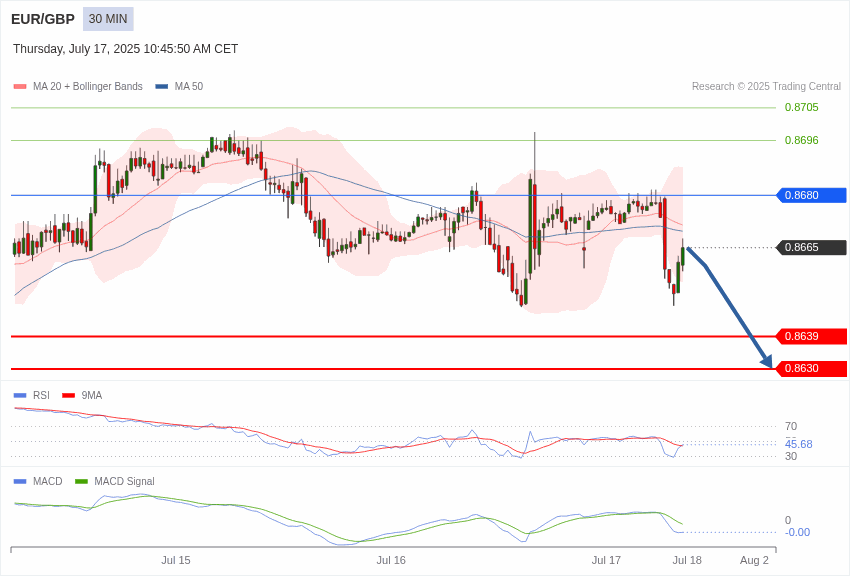Image resolution: width=850 pixels, height=576 pixels.
Task: Click the MA 20 + Bollinger Bands swatch
Action: coord(20,87)
